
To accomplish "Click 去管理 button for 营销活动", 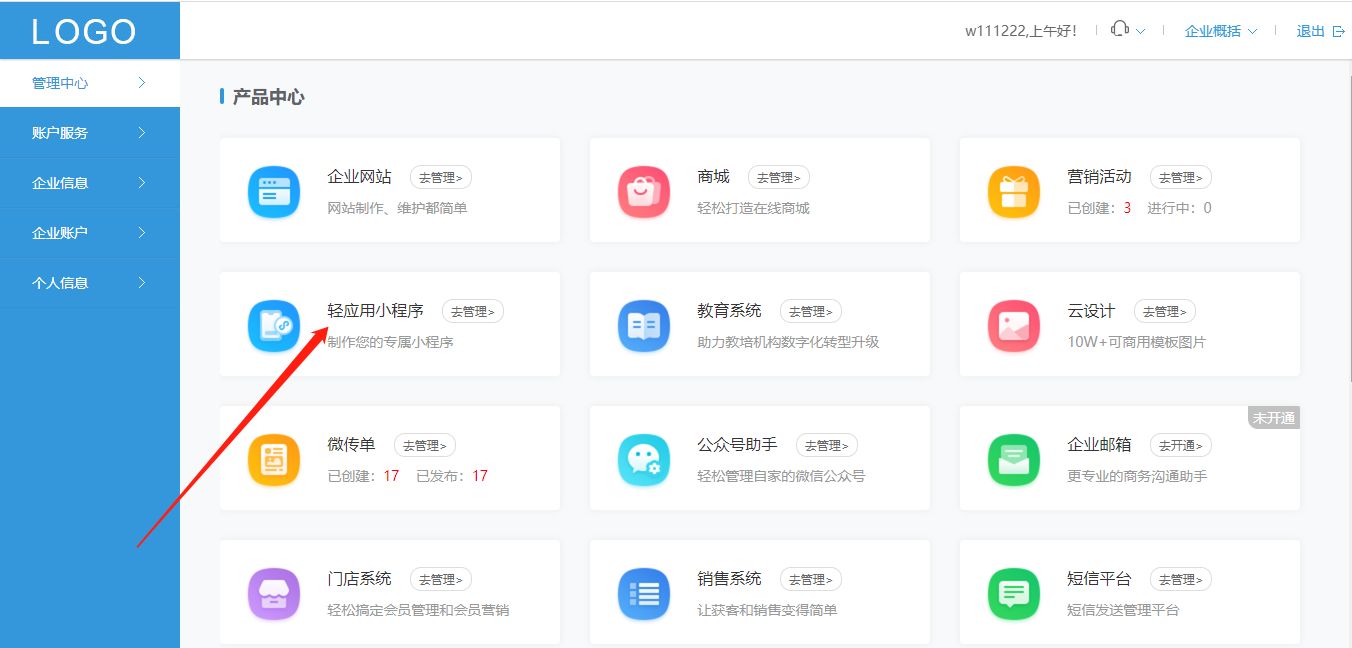I will pos(1181,177).
